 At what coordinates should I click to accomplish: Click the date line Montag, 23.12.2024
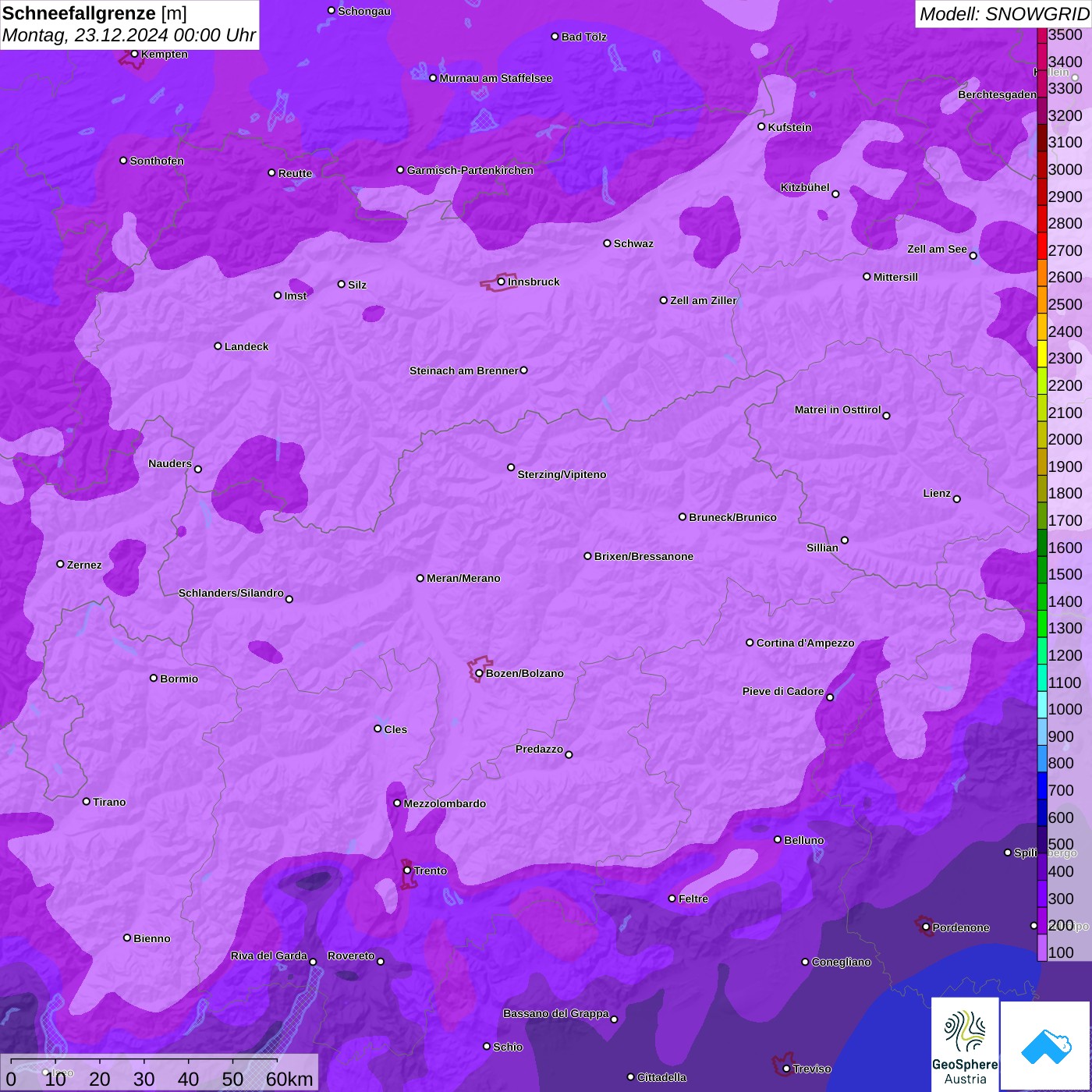pyautogui.click(x=129, y=36)
